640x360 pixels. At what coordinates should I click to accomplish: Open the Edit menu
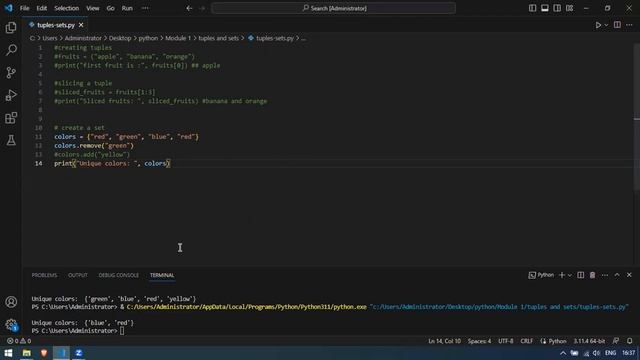point(42,8)
